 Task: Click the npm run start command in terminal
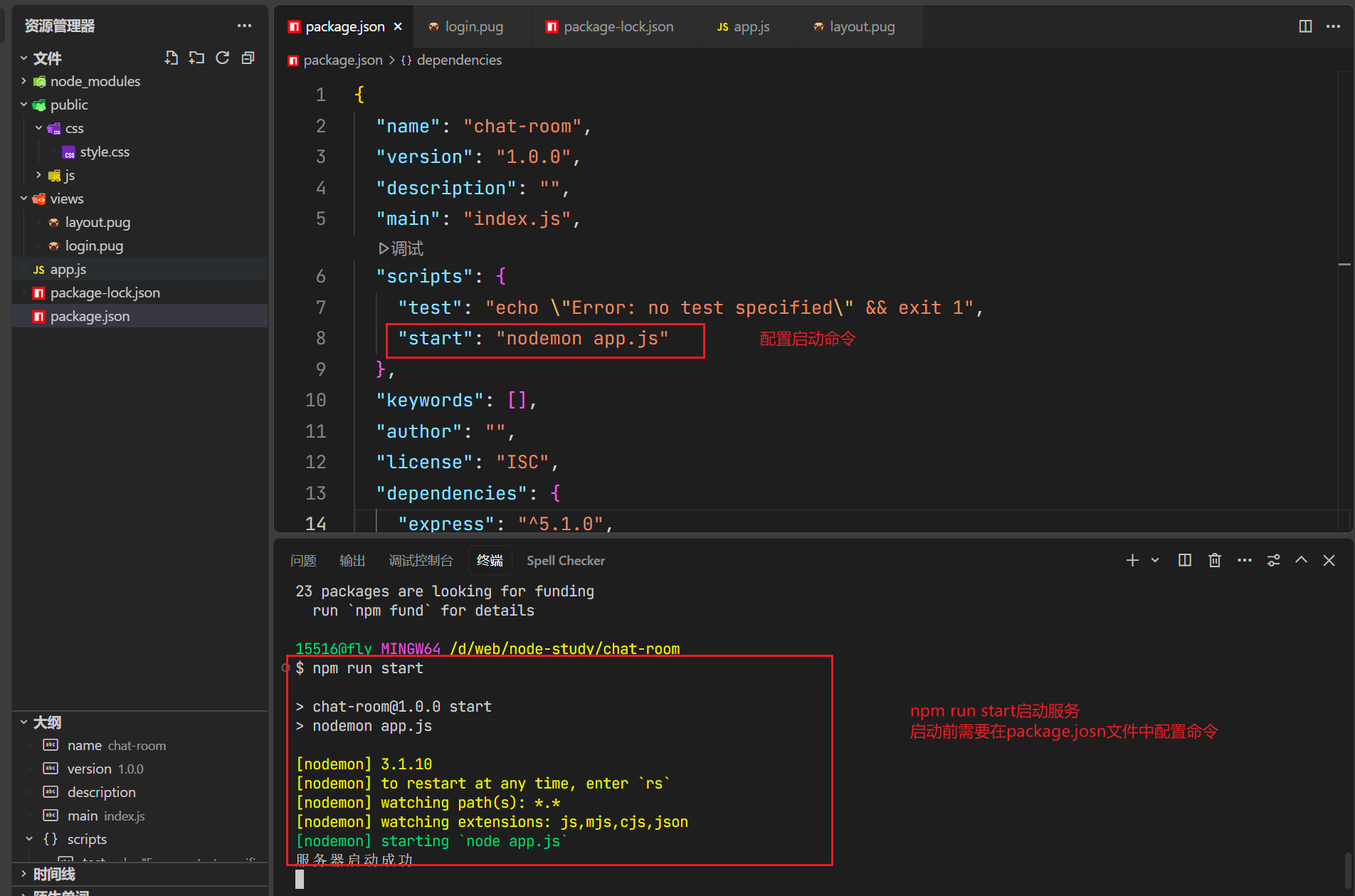[368, 668]
